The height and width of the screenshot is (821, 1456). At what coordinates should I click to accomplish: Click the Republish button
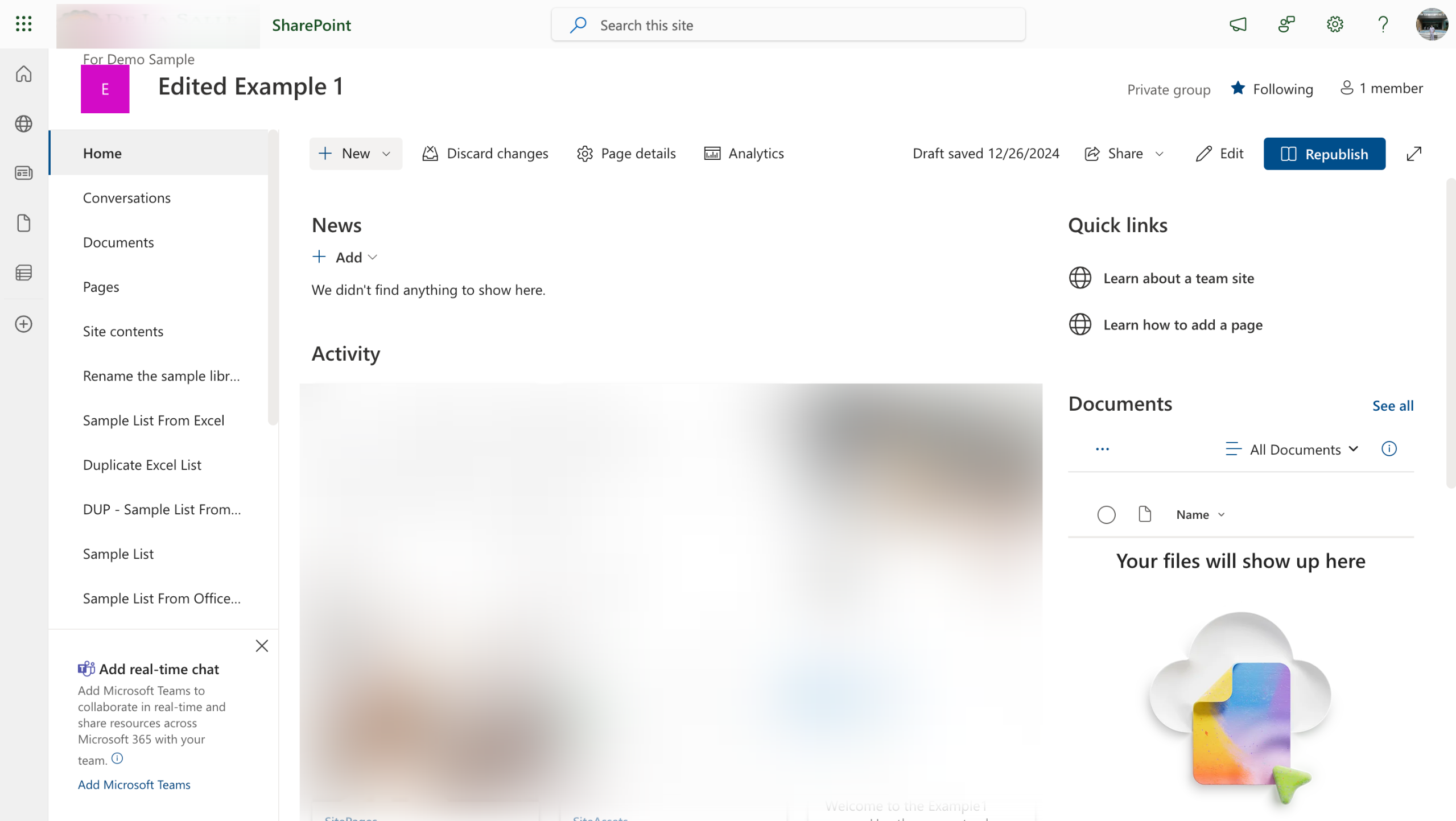(1324, 154)
